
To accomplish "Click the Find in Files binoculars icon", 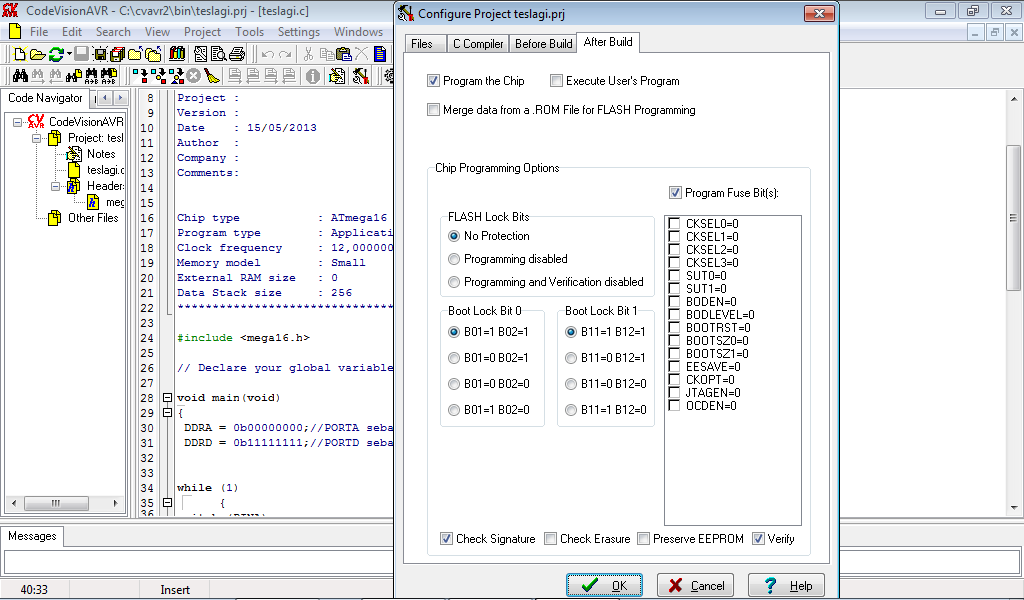I will coord(74,76).
